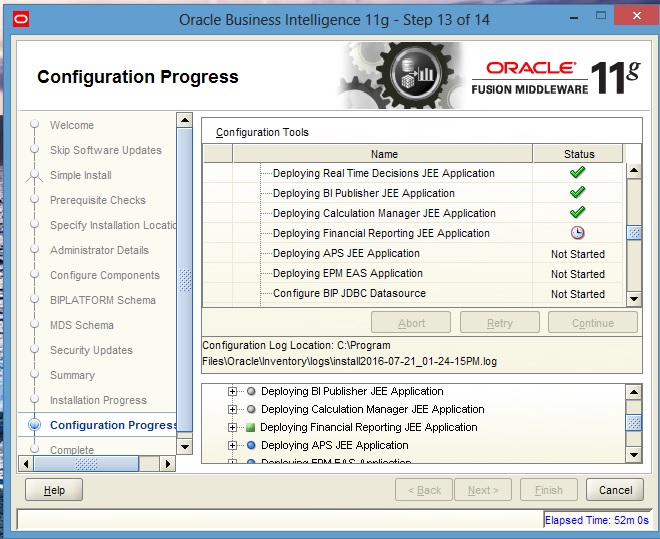This screenshot has width=660, height=539.
Task: Click green checkmark for Real Time Decisions
Action: [577, 173]
